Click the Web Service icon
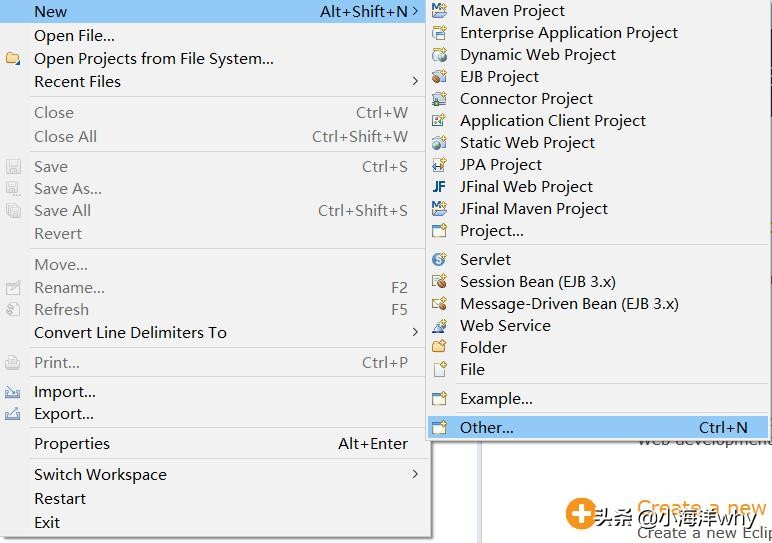The height and width of the screenshot is (543, 772). (439, 325)
